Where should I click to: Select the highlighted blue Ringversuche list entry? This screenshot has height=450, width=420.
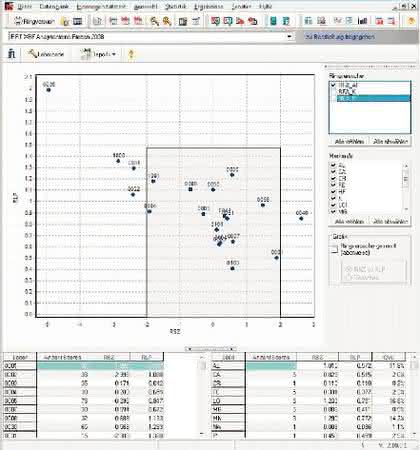point(373,98)
